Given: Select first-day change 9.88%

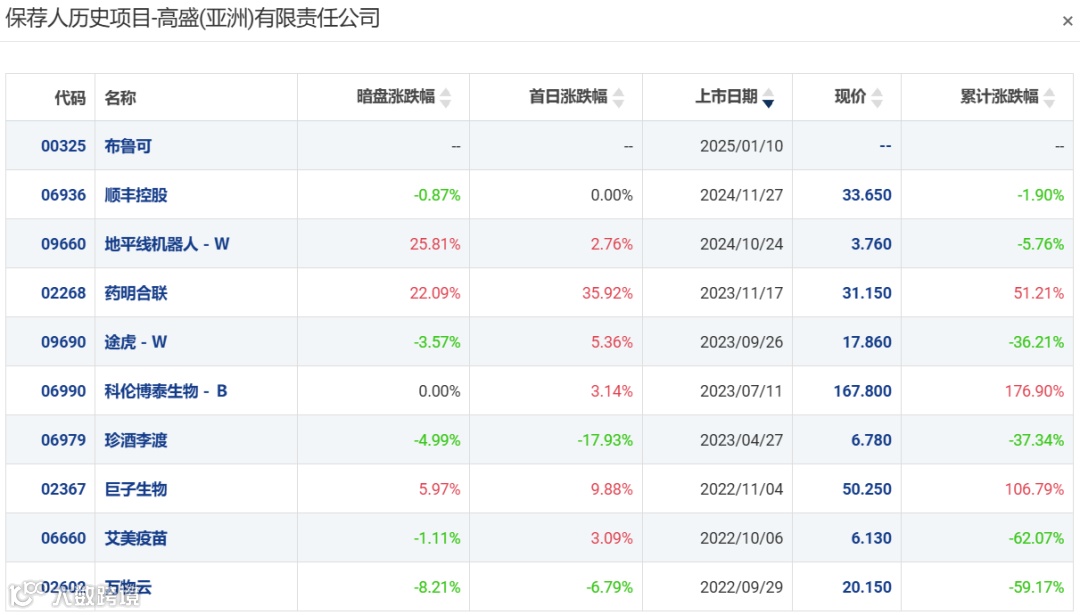Looking at the screenshot, I should tap(611, 489).
